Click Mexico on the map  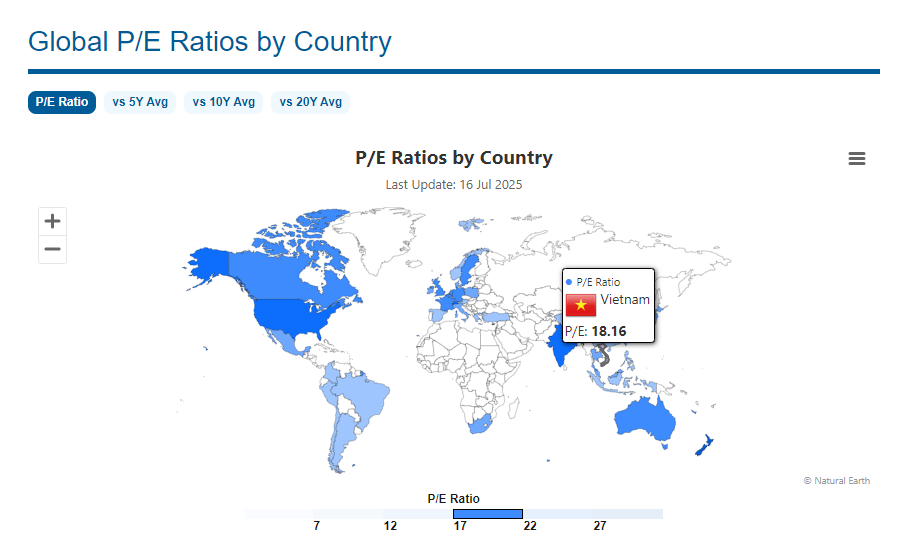click(x=286, y=340)
